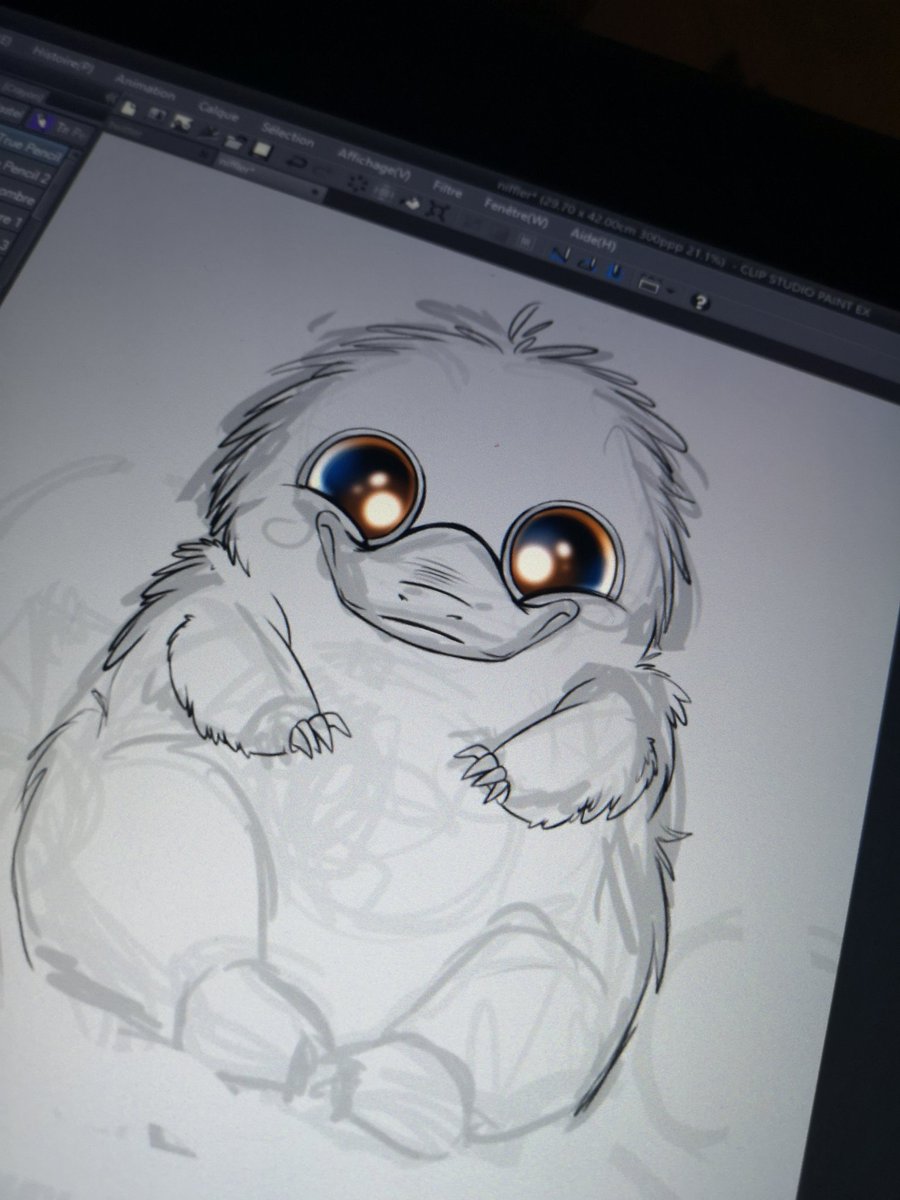Toggle the second blue snap icon
Screen dimensions: 900x1200
pos(588,264)
